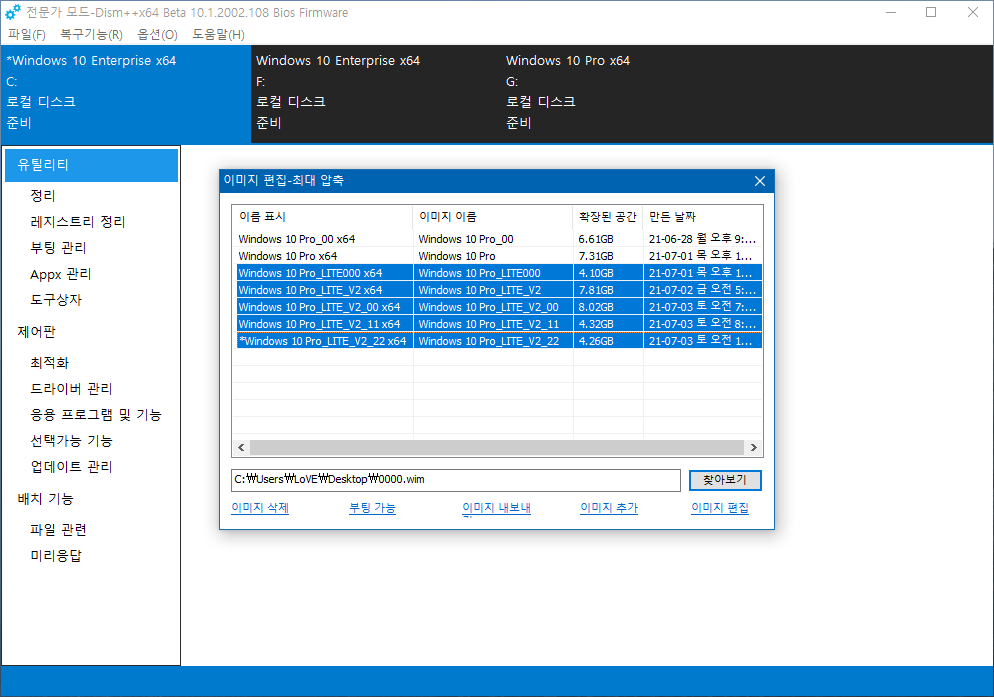Select the Windows 10 Pro G: image tile
This screenshot has width=994, height=697.
point(626,93)
